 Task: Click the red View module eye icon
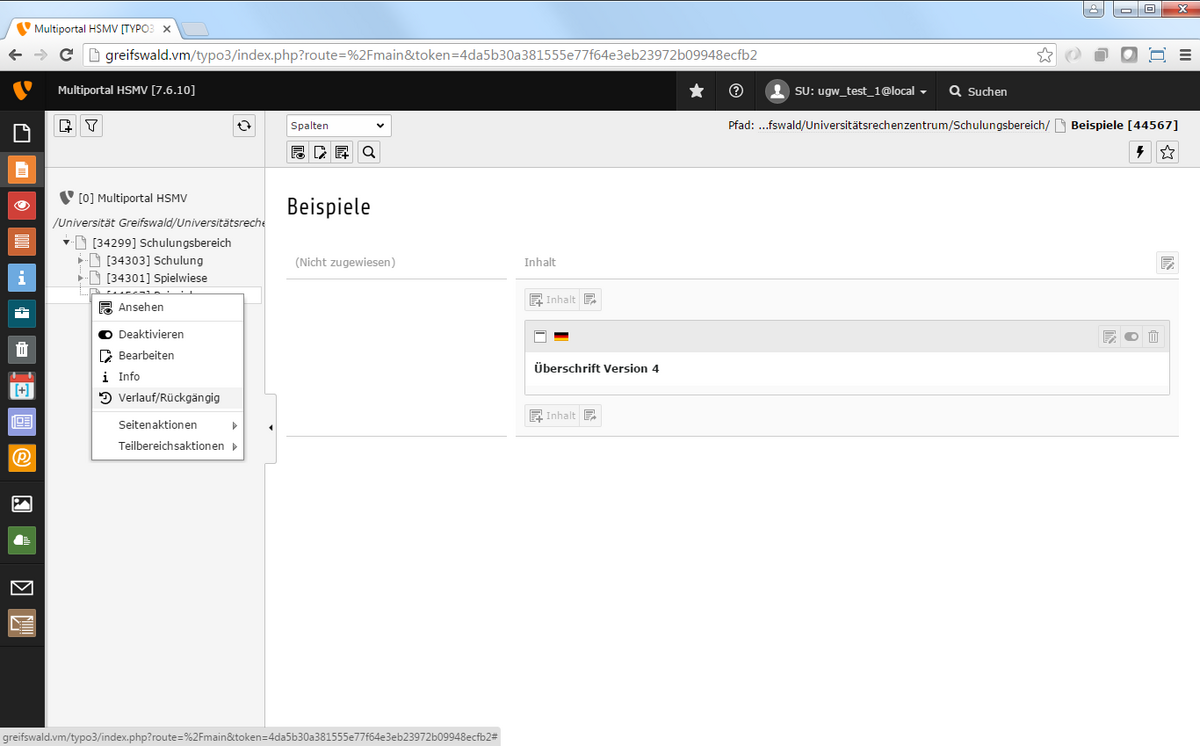(x=22, y=205)
